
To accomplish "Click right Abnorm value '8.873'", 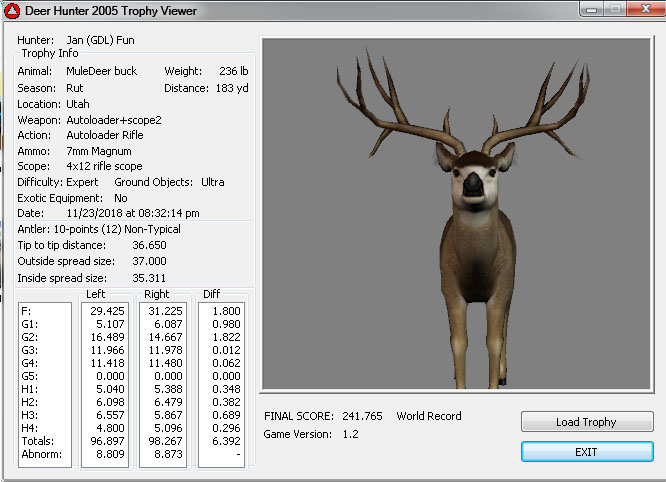I will click(168, 454).
